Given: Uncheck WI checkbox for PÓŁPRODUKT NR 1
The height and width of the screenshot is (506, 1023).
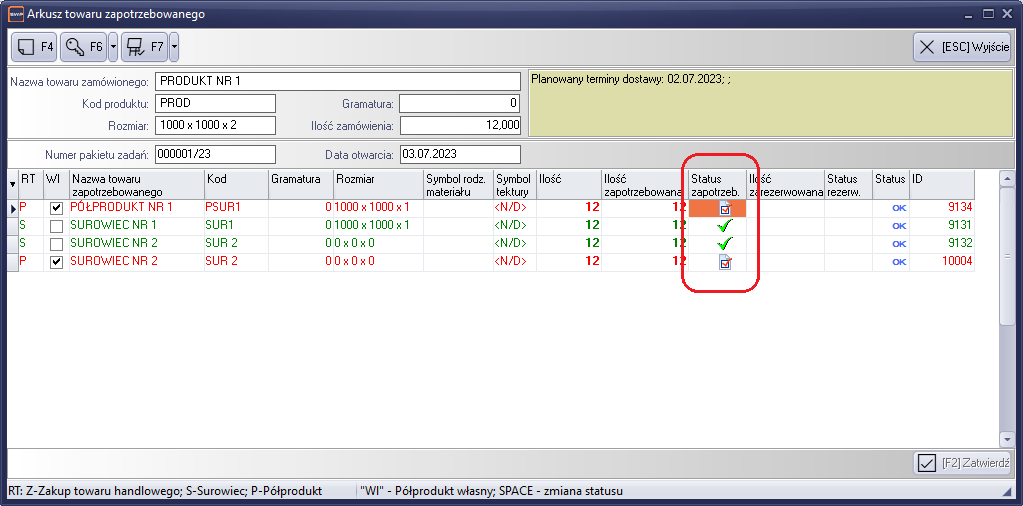Looking at the screenshot, I should point(57,208).
